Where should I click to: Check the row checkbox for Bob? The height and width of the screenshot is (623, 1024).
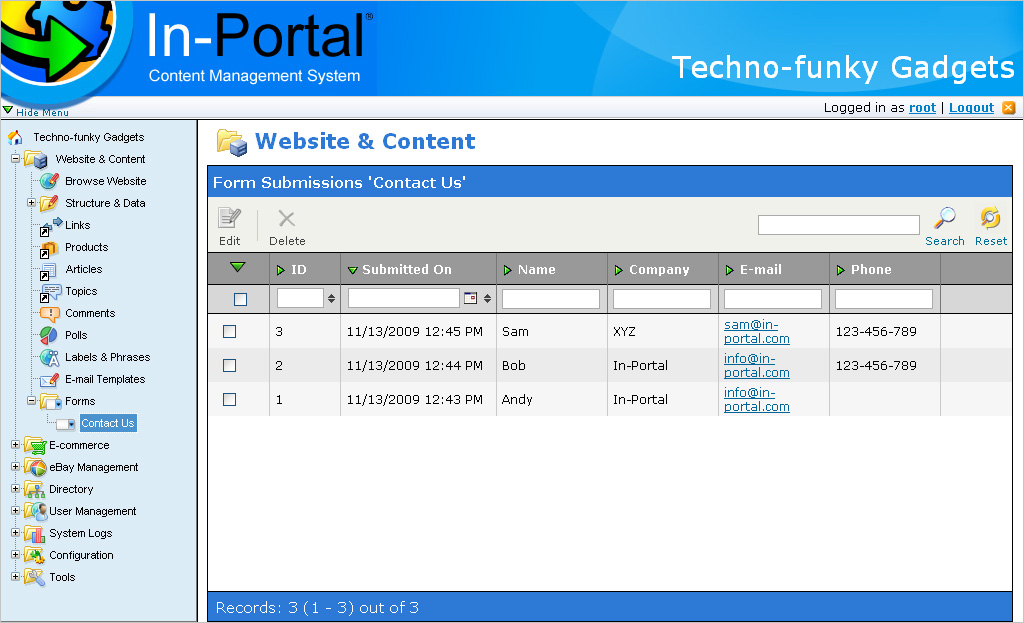230,366
